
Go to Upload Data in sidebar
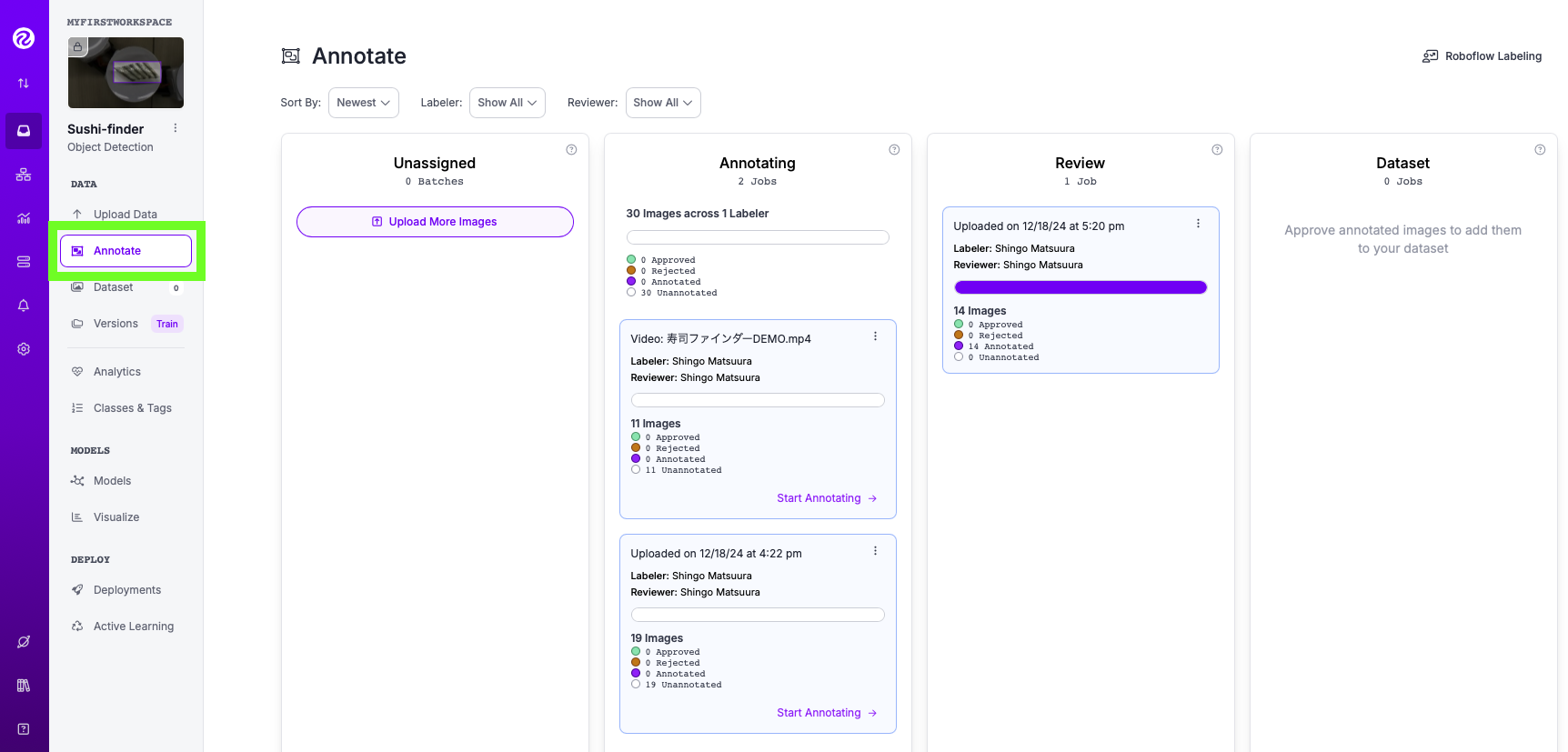coord(126,215)
